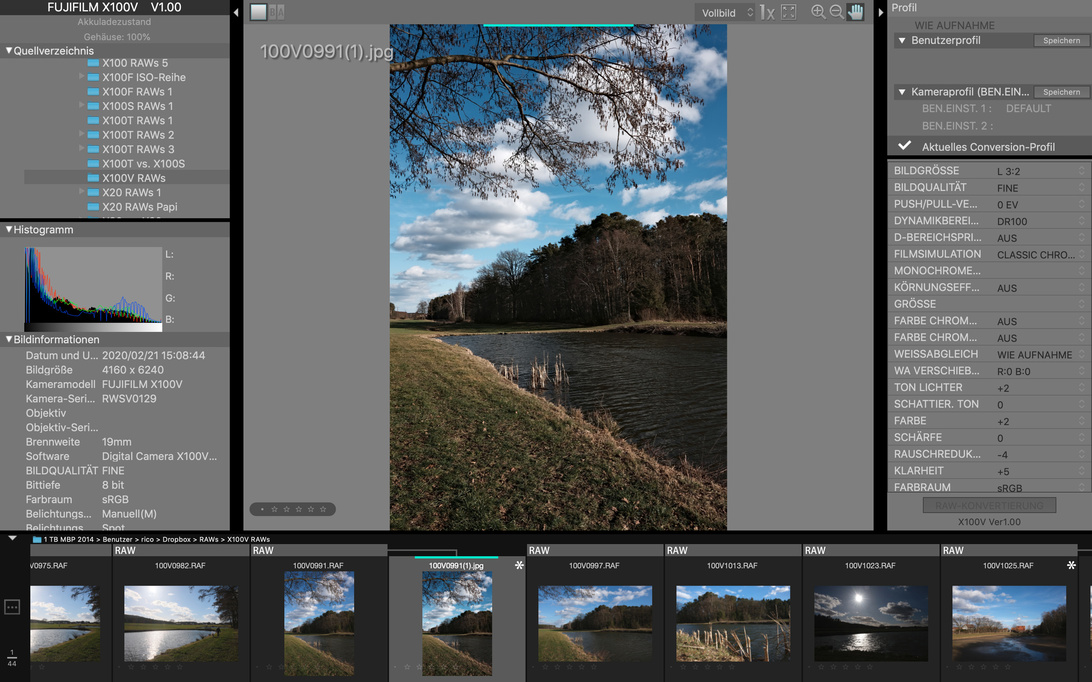Viewport: 1092px width, 682px height.
Task: Switch to before/after comparison view icon
Action: click(x=277, y=12)
